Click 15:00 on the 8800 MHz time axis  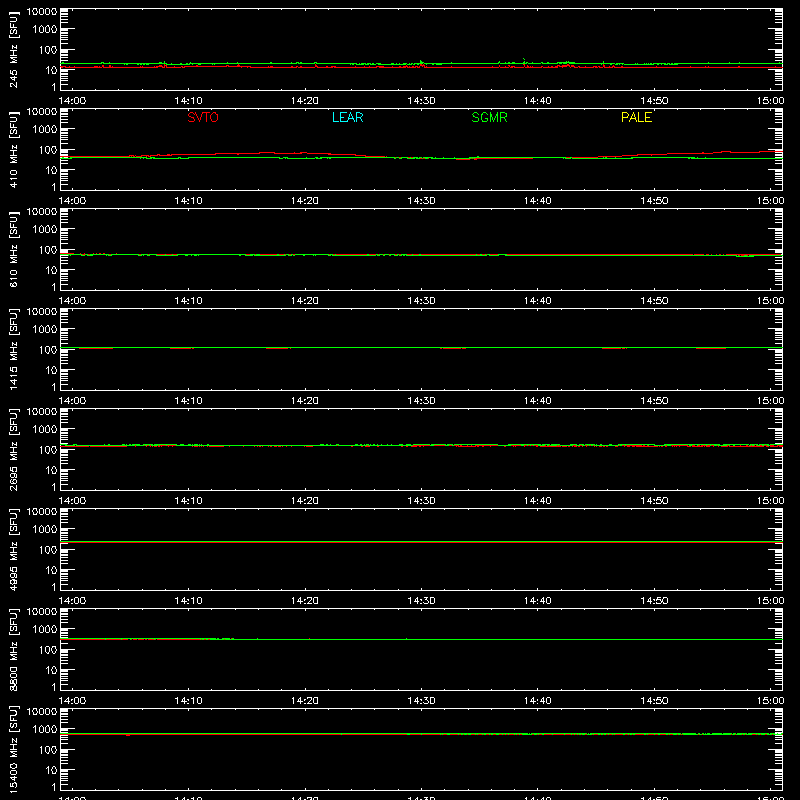tap(770, 701)
